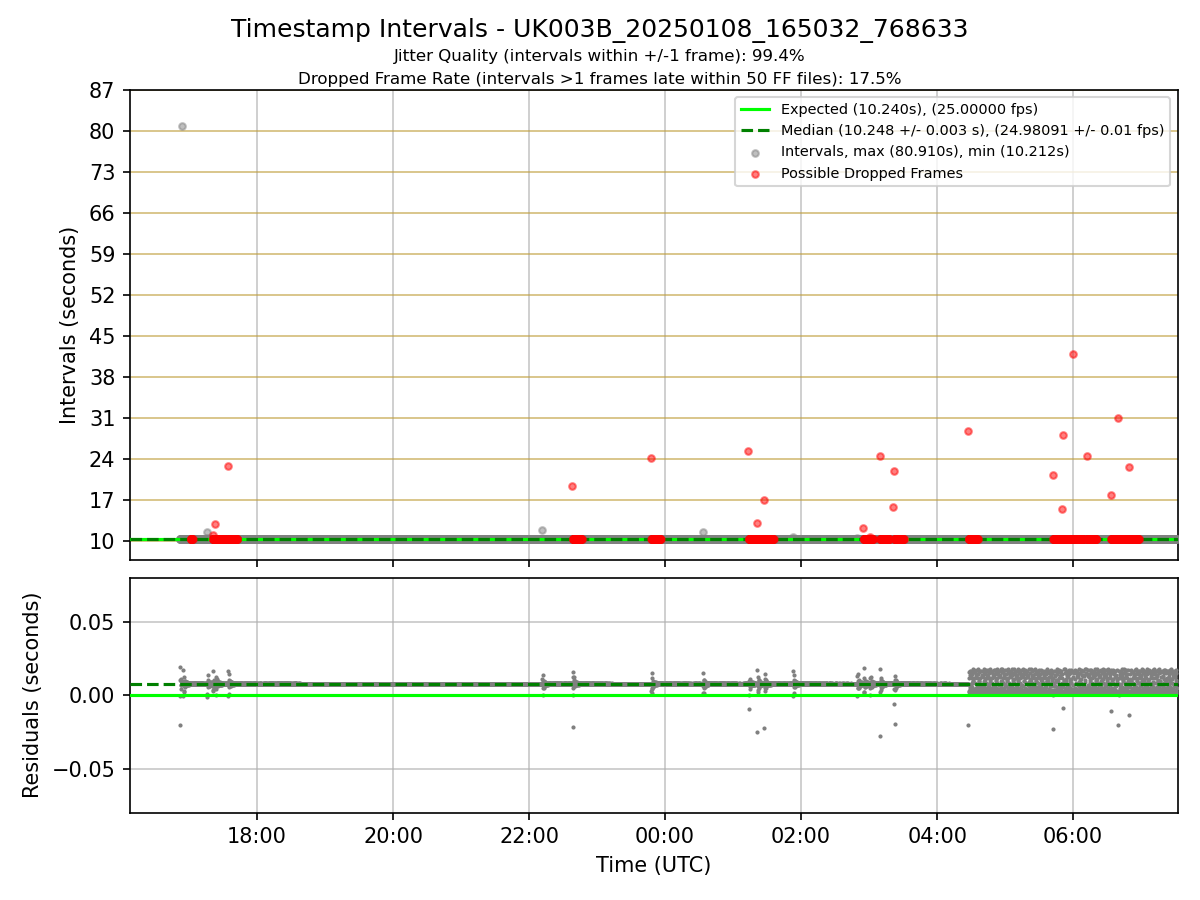Click the 'Intervals (seconds)' y-axis label

pyautogui.click(x=69, y=325)
